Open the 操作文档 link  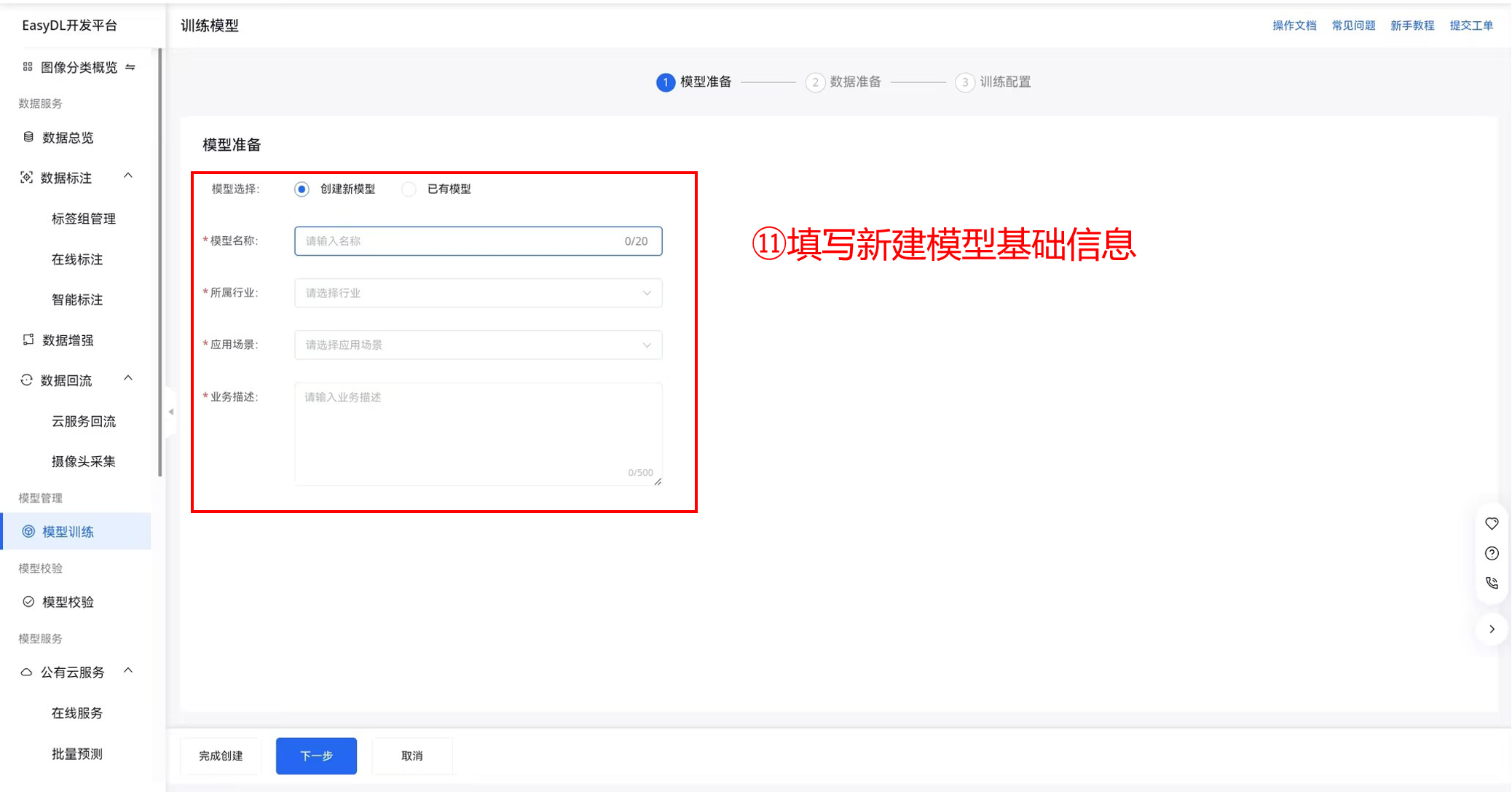coord(1294,26)
